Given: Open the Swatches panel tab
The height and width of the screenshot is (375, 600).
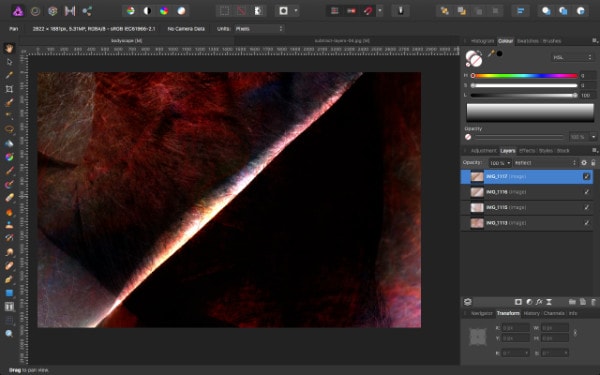Looking at the screenshot, I should coord(528,41).
